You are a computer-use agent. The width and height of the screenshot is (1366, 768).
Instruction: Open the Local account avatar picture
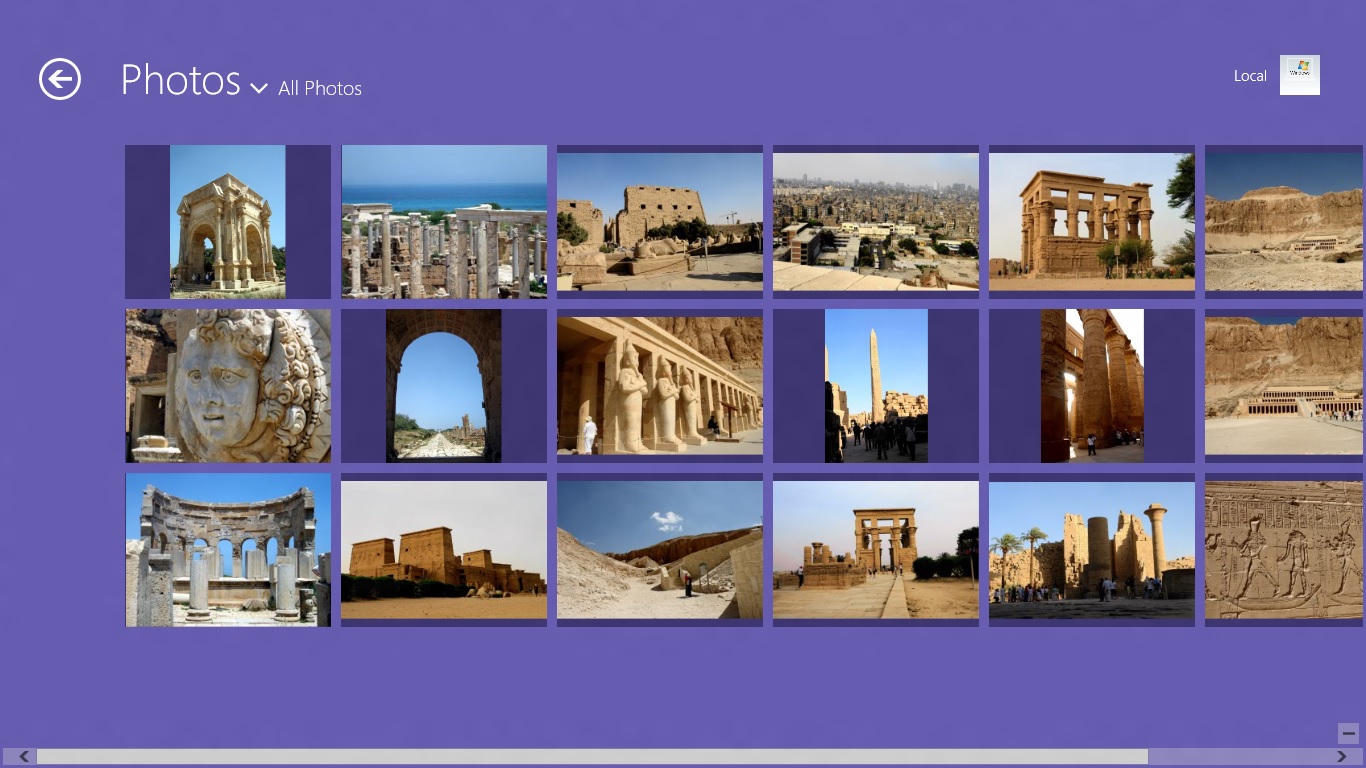tap(1299, 75)
